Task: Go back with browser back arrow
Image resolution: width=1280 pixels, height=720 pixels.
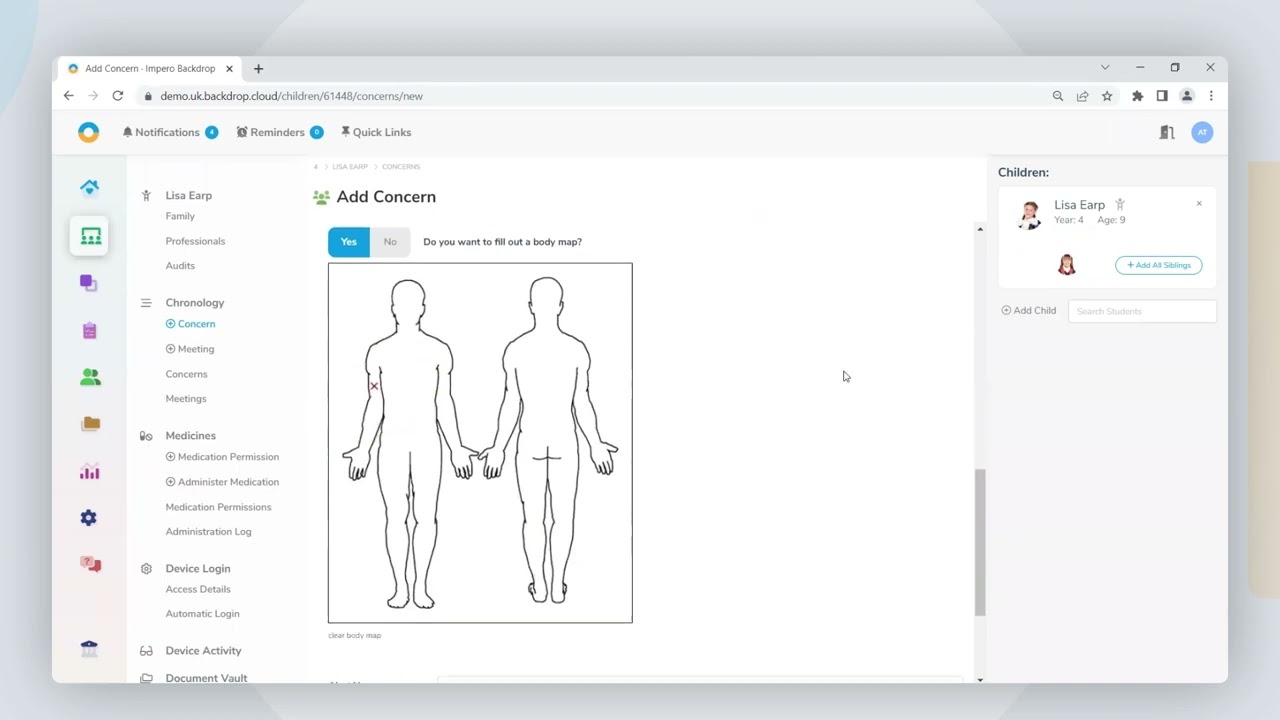Action: click(x=68, y=96)
